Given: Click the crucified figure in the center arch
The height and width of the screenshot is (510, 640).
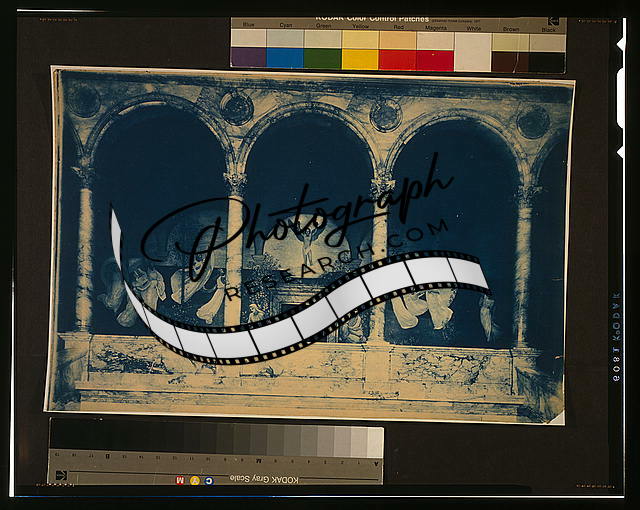Looking at the screenshot, I should coord(310,238).
